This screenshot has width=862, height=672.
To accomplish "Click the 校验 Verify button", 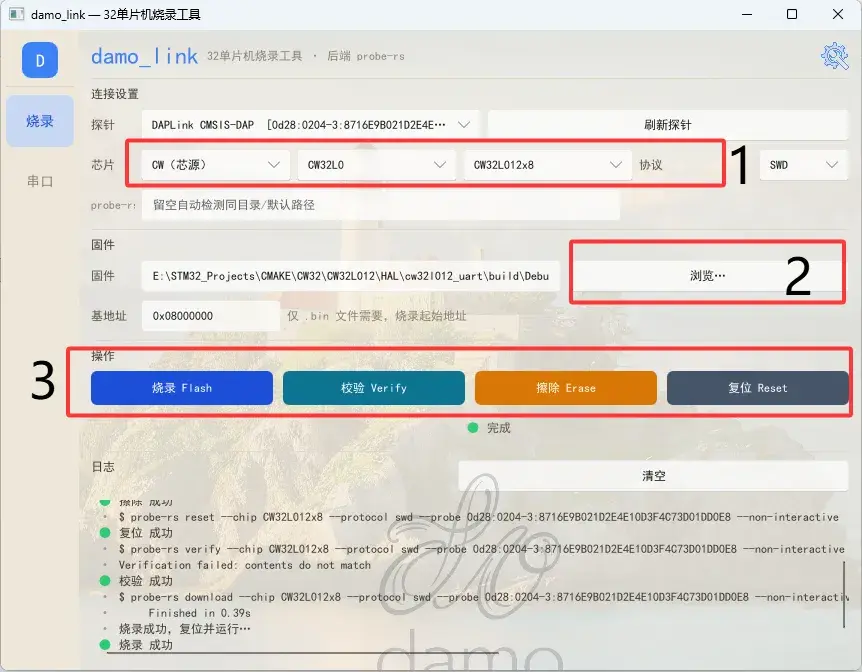I will (374, 388).
